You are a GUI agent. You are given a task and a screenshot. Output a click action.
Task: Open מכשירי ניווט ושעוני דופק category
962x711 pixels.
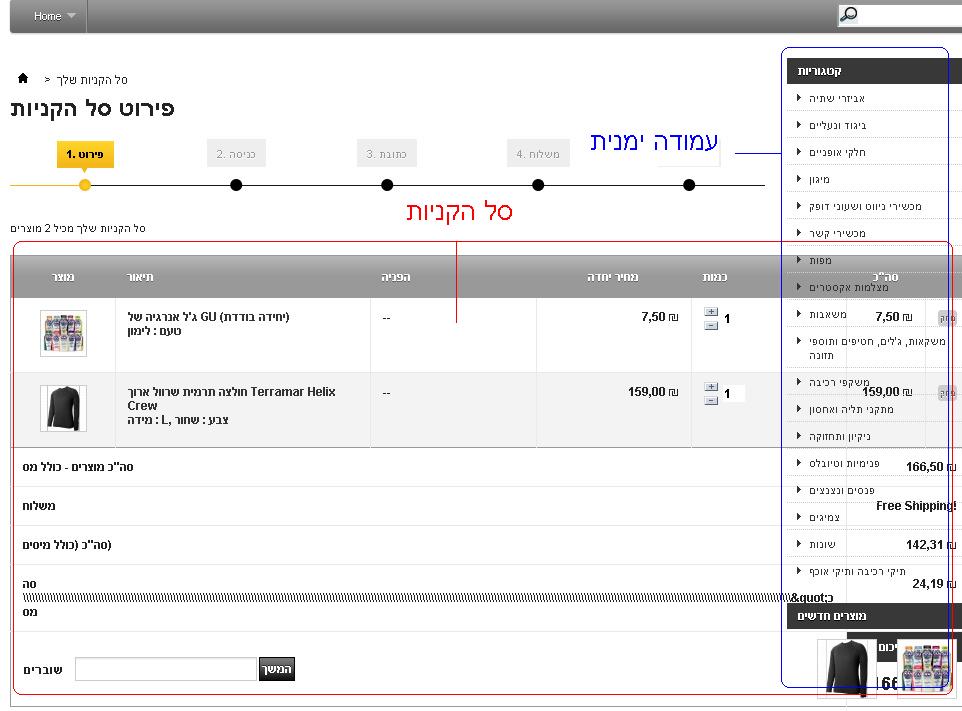(x=865, y=206)
